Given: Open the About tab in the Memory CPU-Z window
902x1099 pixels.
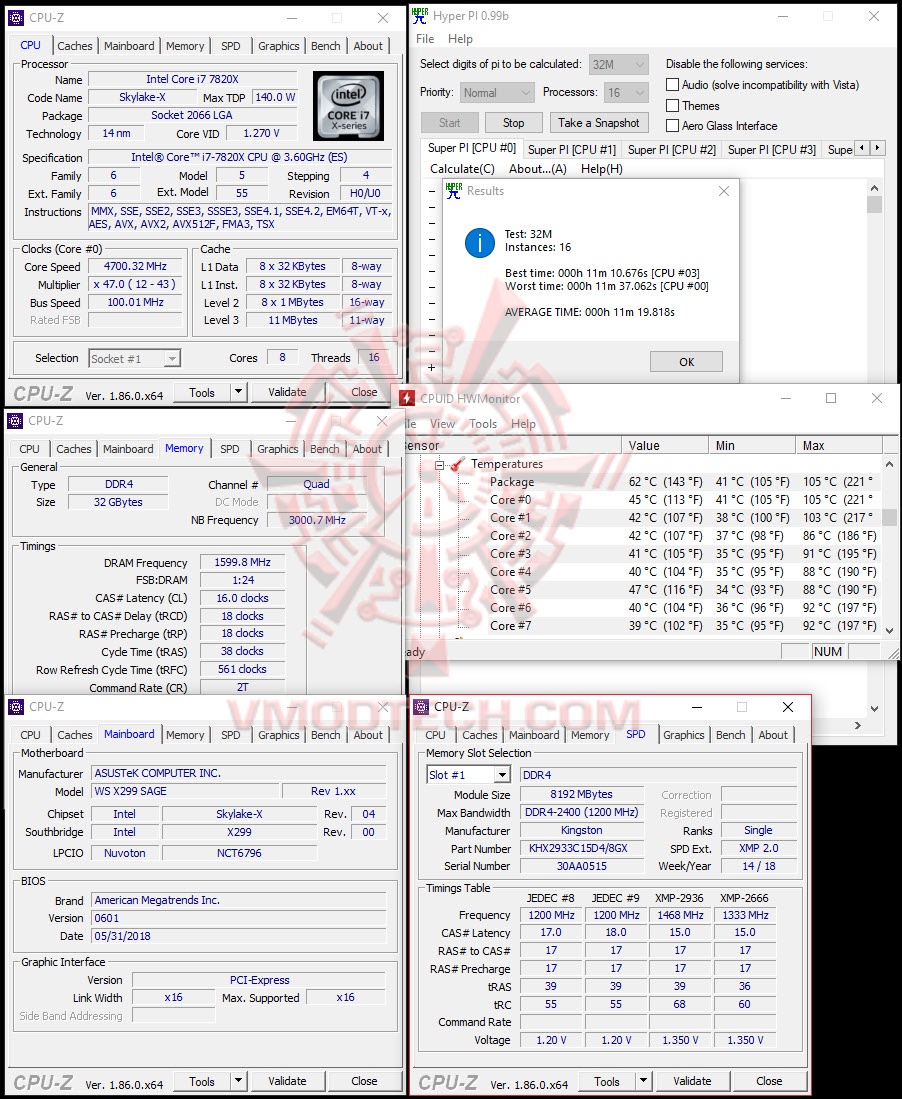Looking at the screenshot, I should coord(367,449).
